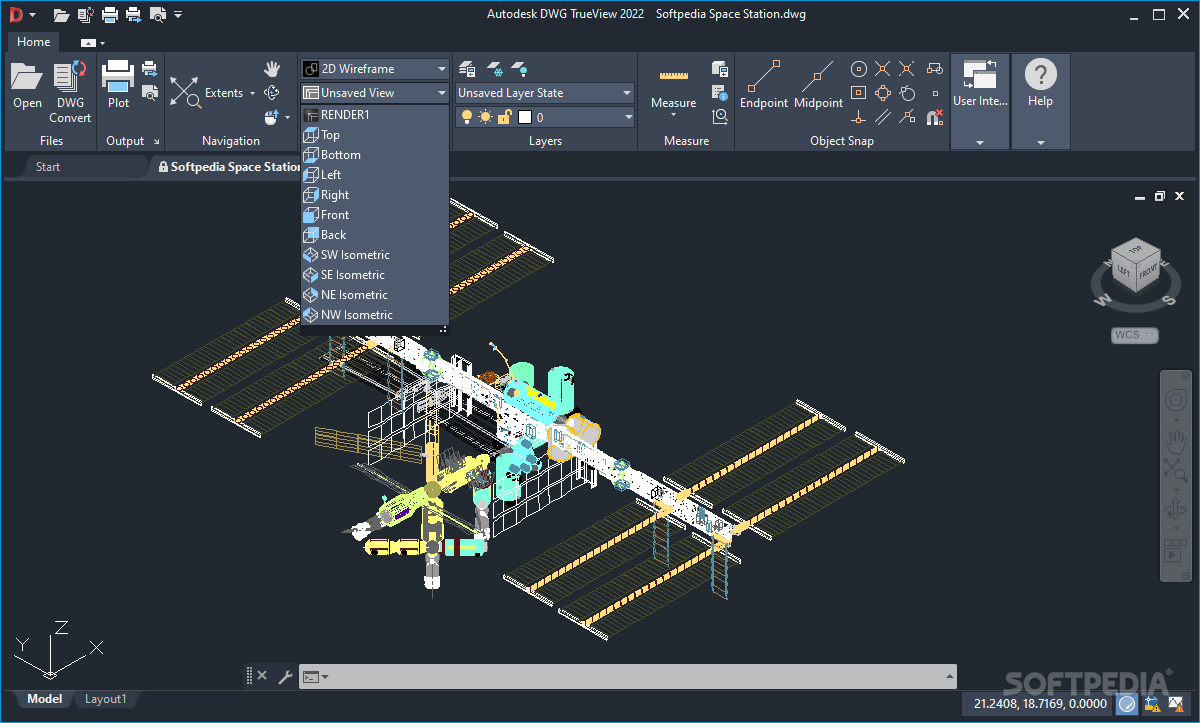Toggle layer 0 on/off lightbulb

(466, 117)
